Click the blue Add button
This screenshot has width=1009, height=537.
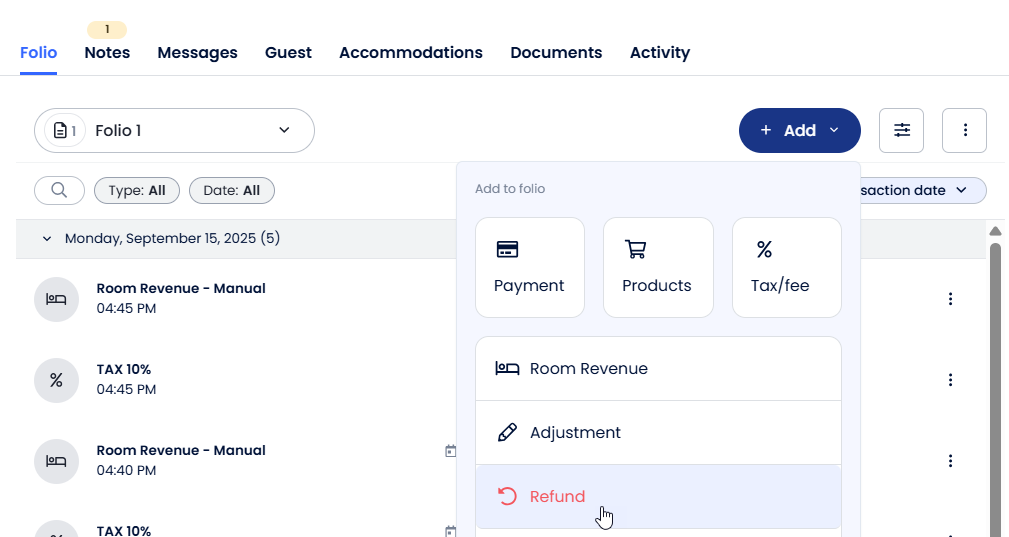pos(799,130)
